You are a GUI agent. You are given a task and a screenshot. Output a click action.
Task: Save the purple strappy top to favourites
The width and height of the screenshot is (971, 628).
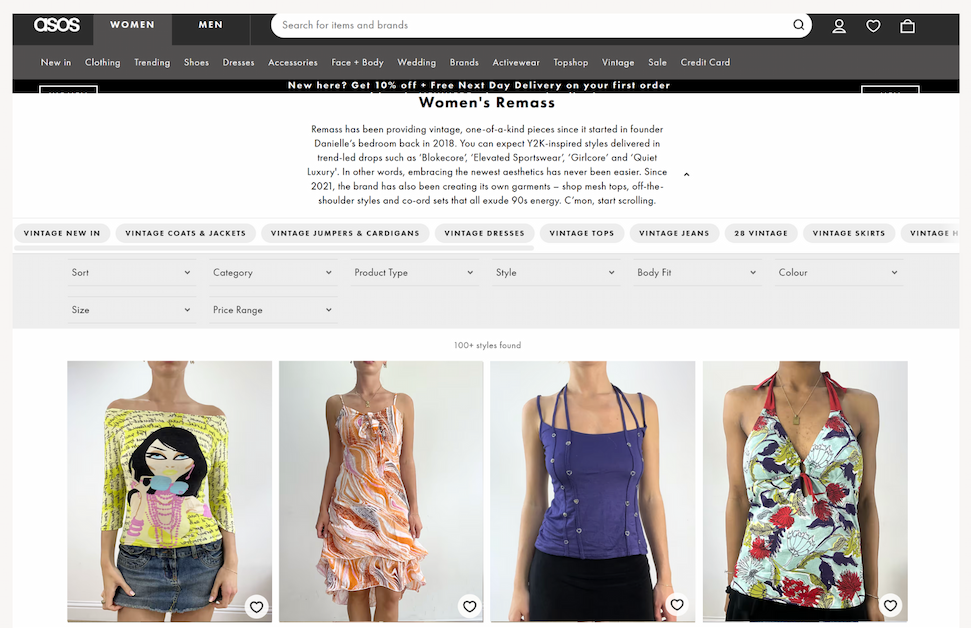[677, 604]
